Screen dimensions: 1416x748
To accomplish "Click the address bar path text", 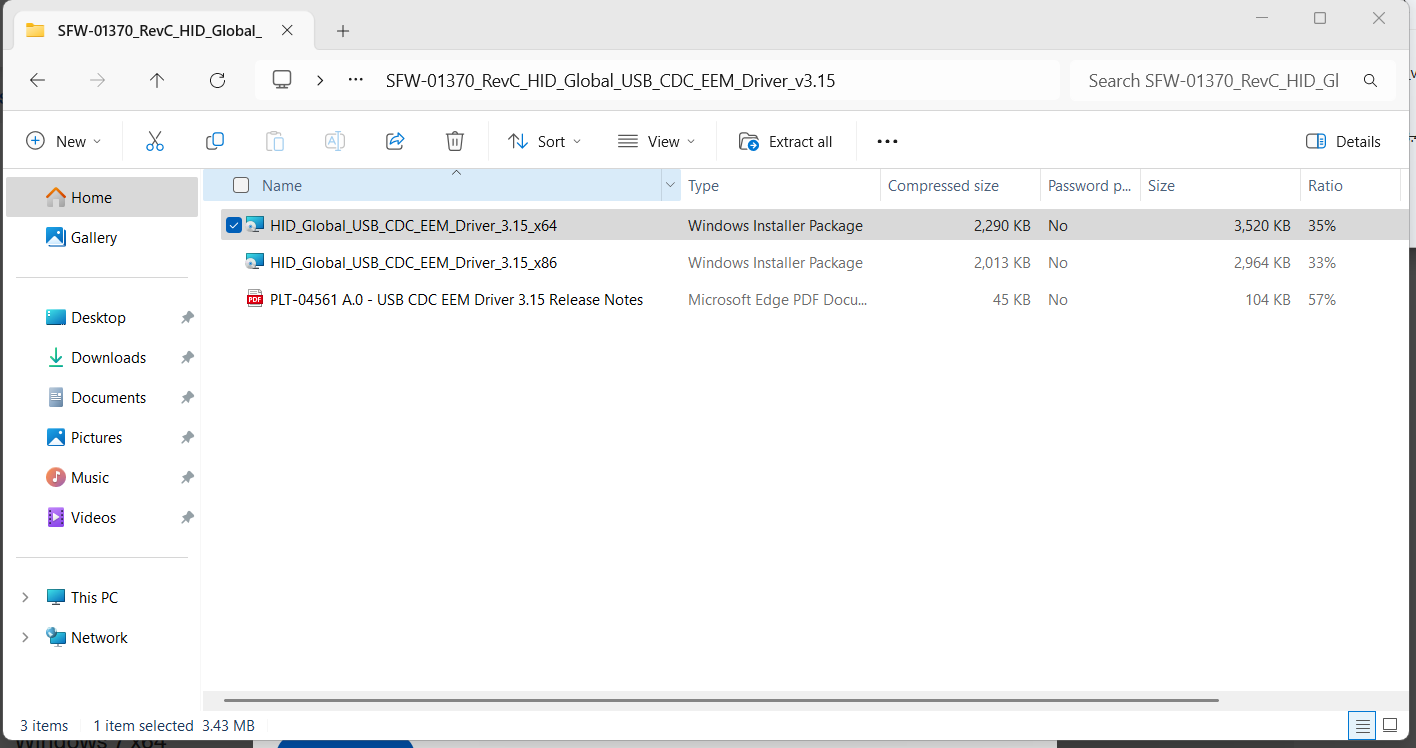I will (610, 81).
